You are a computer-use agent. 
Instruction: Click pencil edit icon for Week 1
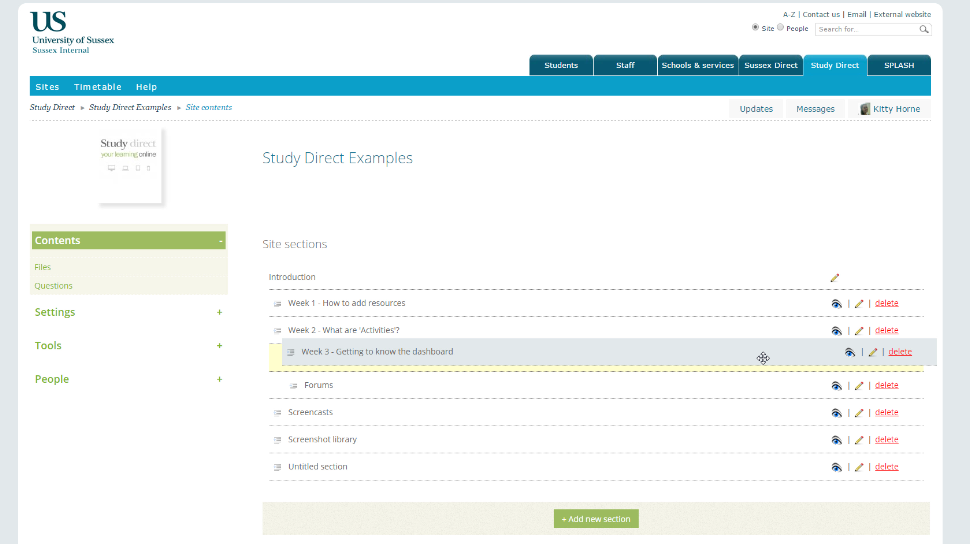pyautogui.click(x=859, y=303)
